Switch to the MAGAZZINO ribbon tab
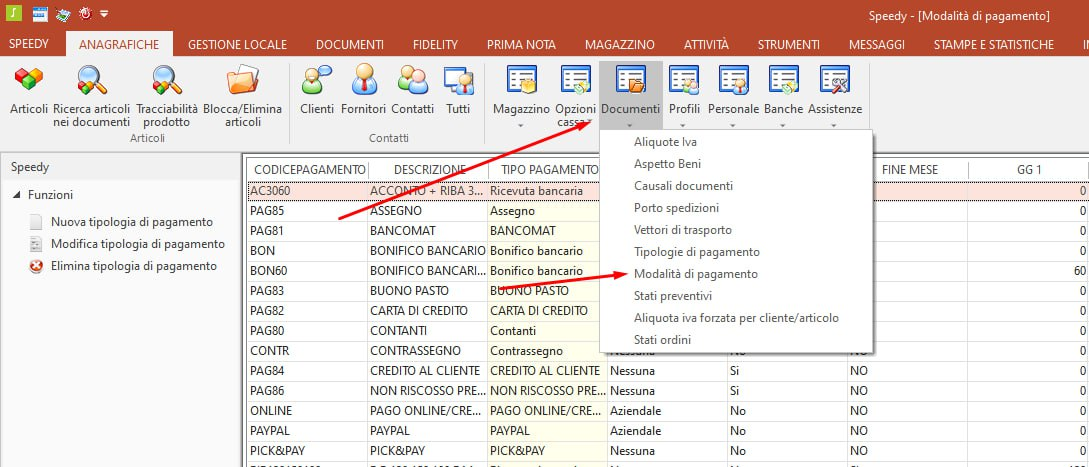The image size is (1089, 467). (x=620, y=44)
